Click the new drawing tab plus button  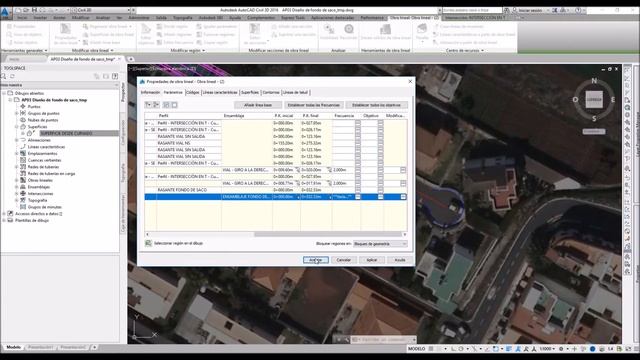tap(131, 59)
